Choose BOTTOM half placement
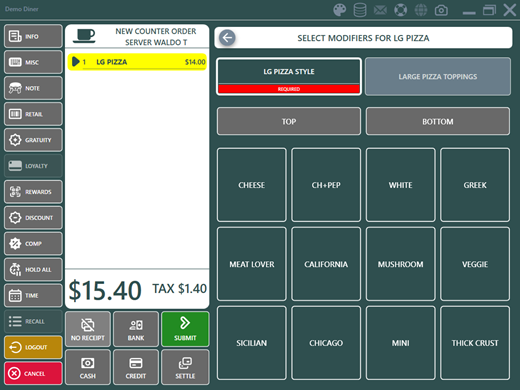The image size is (520, 390). coord(438,121)
